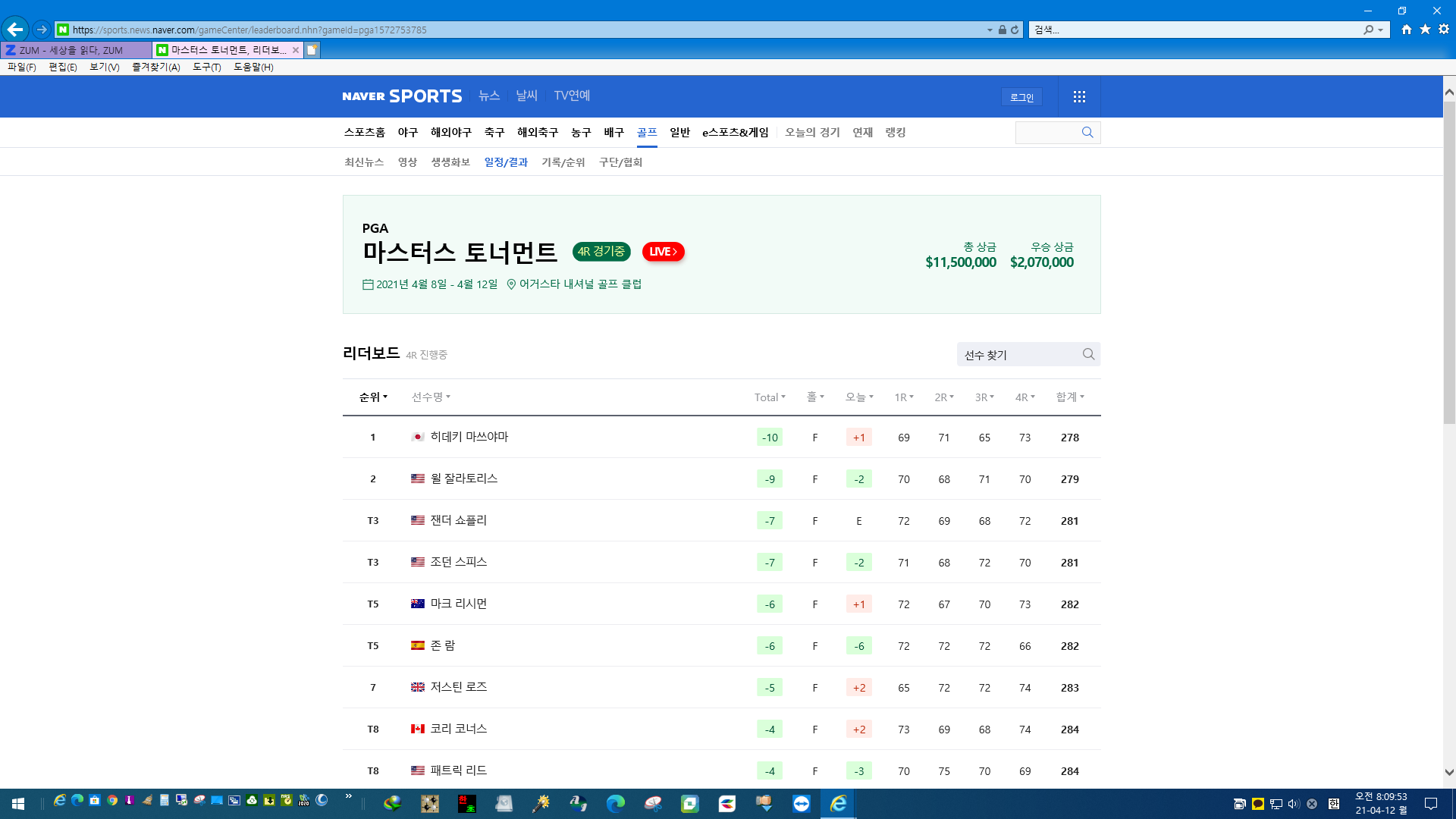The width and height of the screenshot is (1456, 819).
Task: Click the refresh icon in address bar
Action: (x=1015, y=30)
